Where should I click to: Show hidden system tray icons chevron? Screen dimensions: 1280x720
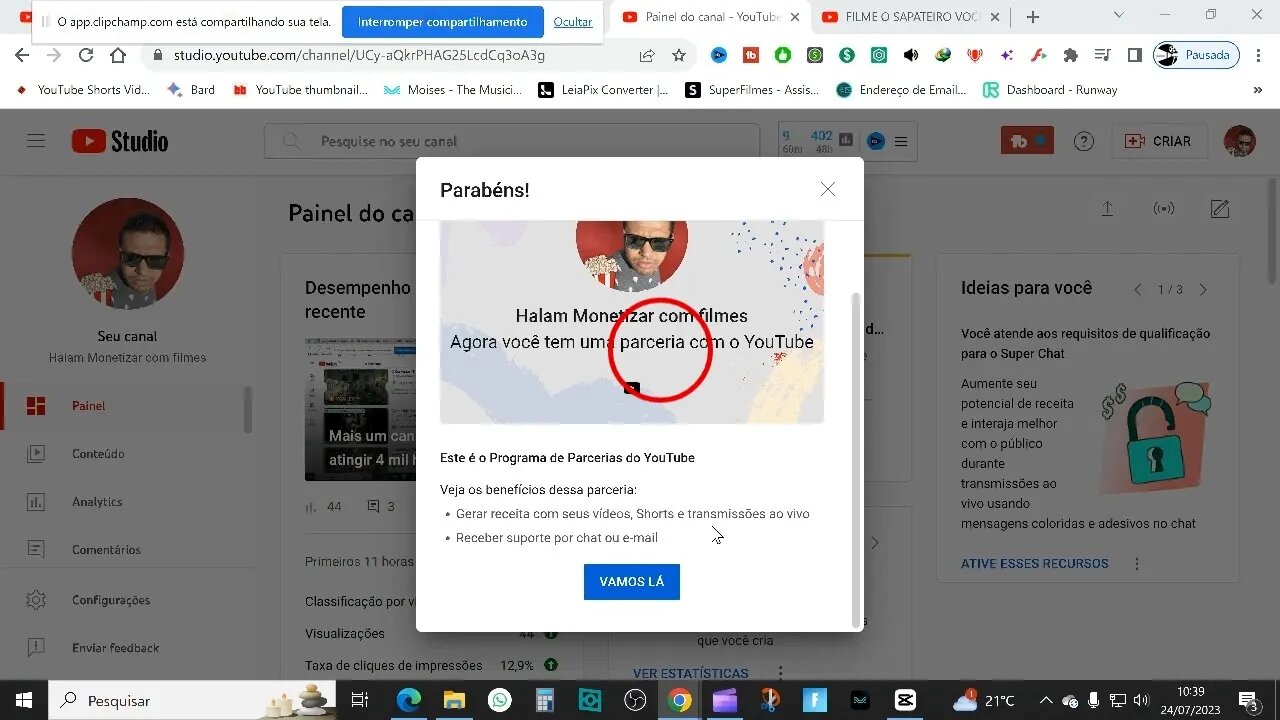[x=1046, y=700]
